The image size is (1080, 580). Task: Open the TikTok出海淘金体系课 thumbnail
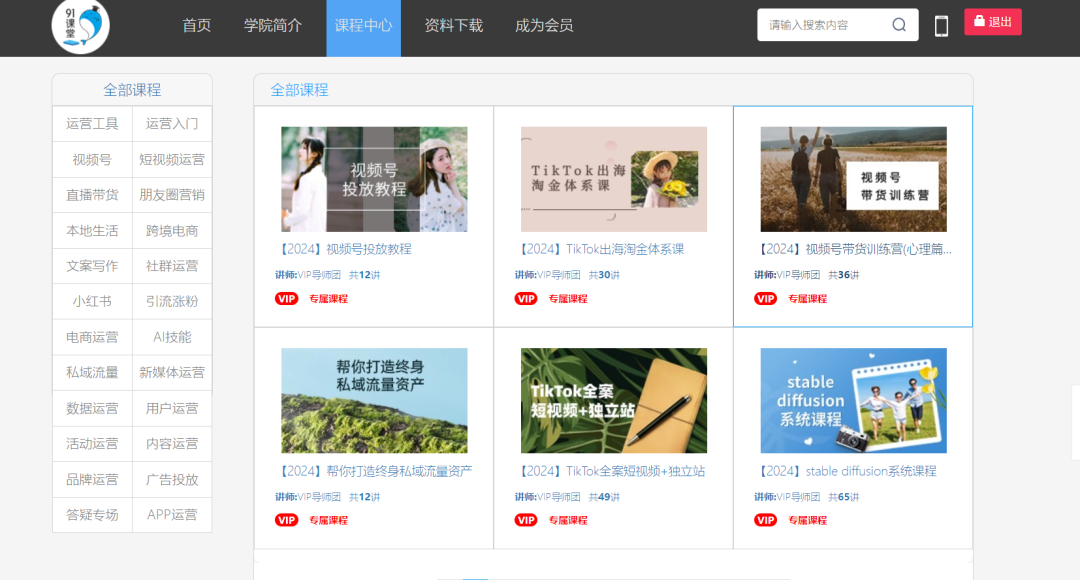click(x=614, y=179)
